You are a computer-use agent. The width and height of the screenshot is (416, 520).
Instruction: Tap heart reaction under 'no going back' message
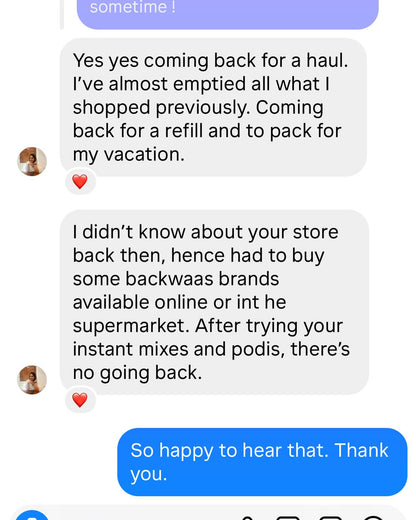80,400
